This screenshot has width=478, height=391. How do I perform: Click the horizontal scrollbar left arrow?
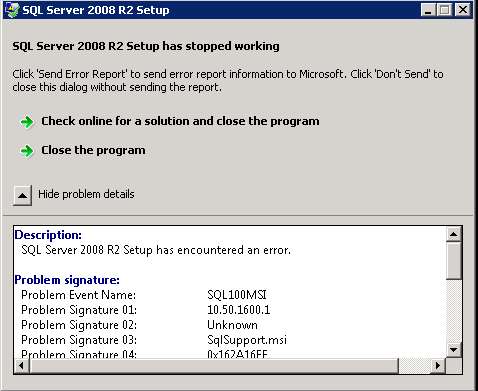click(x=21, y=365)
